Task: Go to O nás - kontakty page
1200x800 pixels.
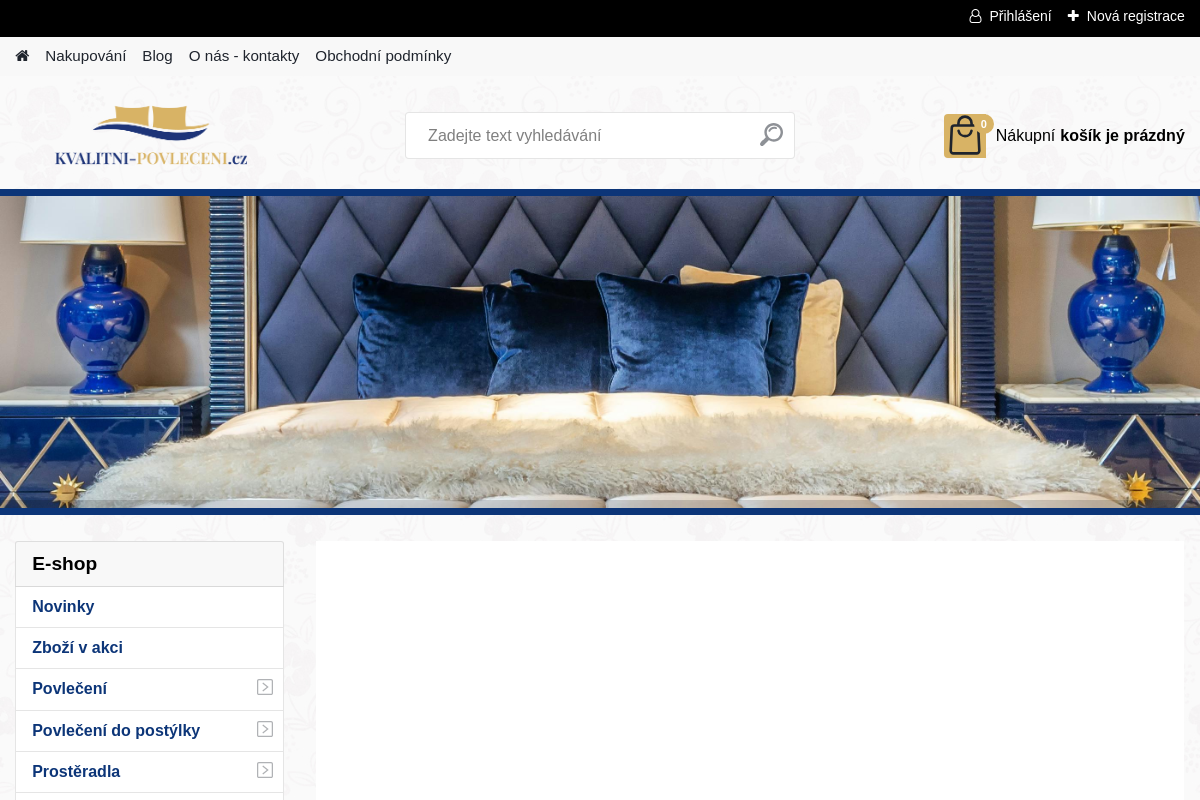Action: (244, 56)
